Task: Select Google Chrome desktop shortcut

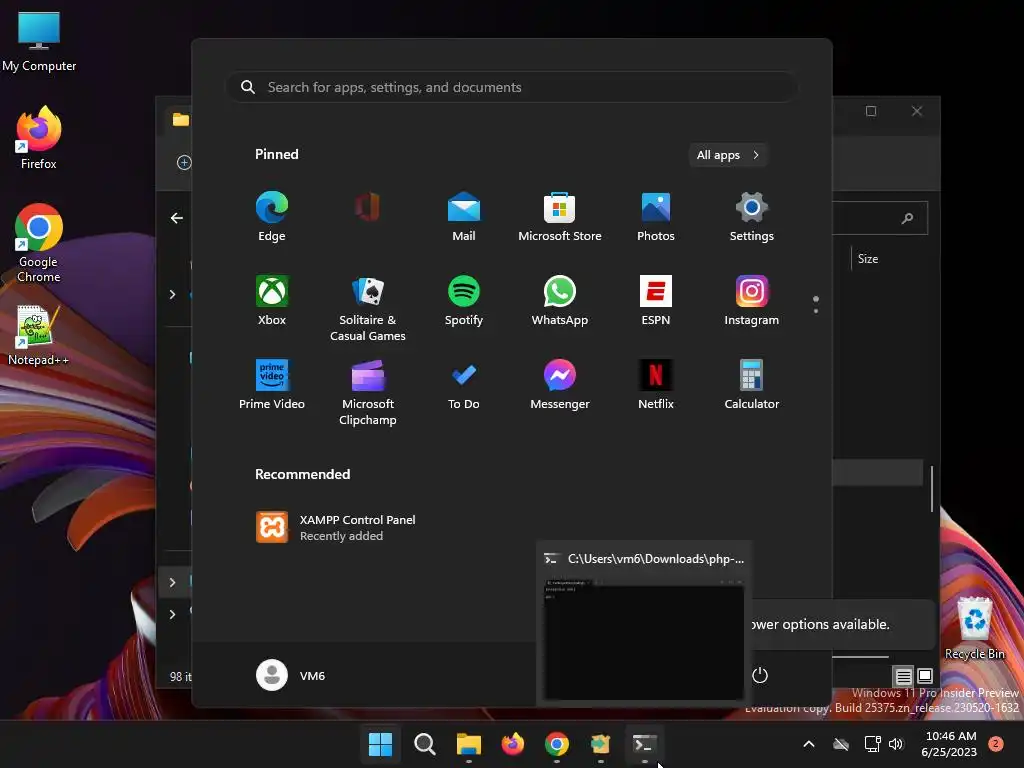Action: click(39, 243)
